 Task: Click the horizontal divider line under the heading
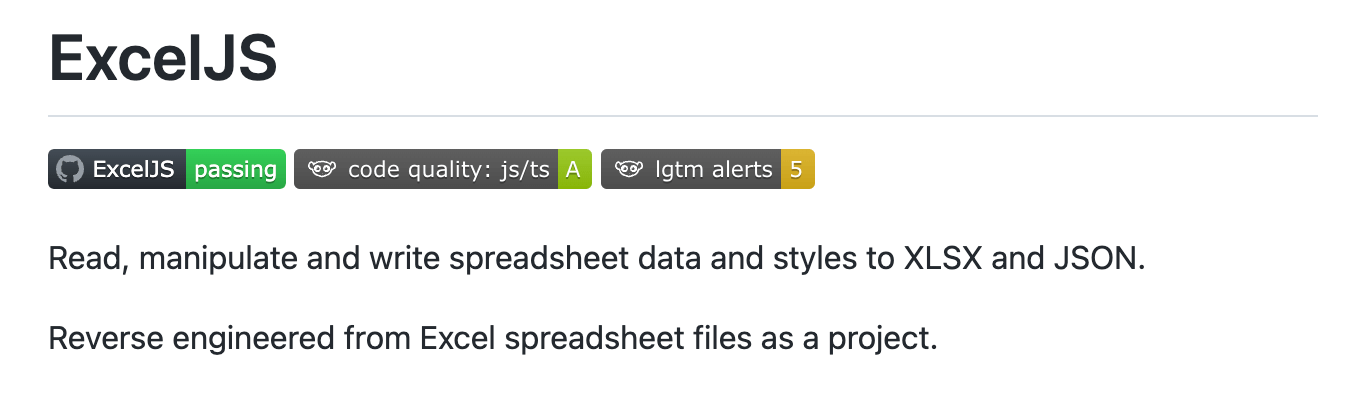tap(682, 116)
